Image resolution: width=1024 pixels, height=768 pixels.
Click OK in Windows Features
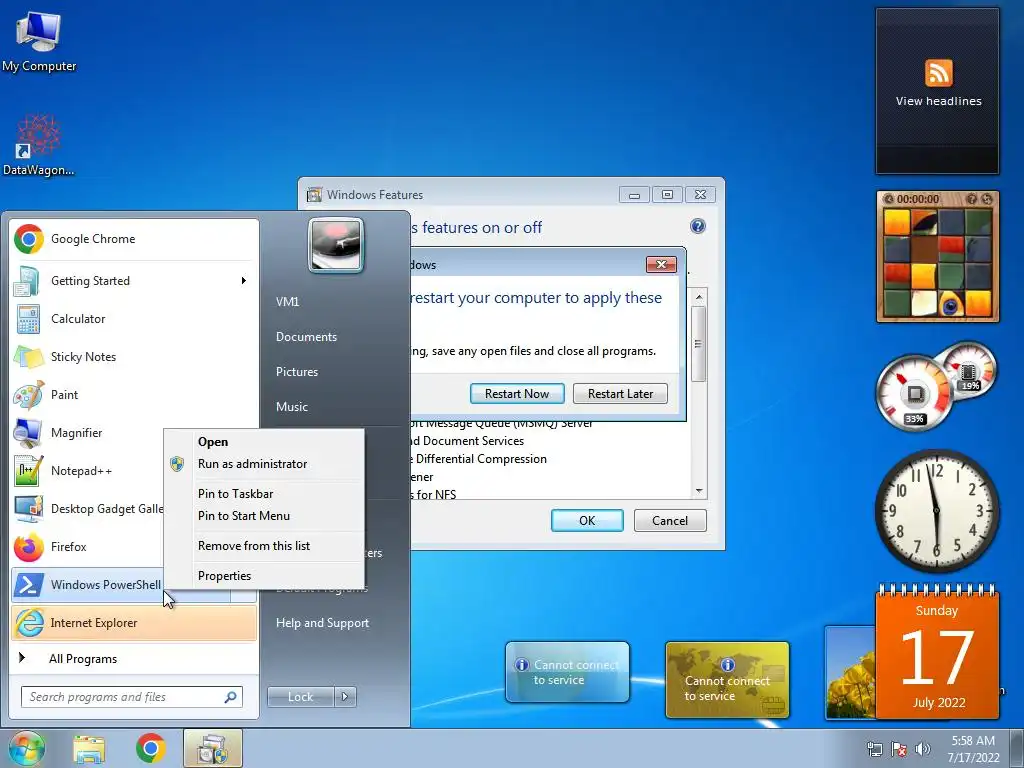point(587,520)
